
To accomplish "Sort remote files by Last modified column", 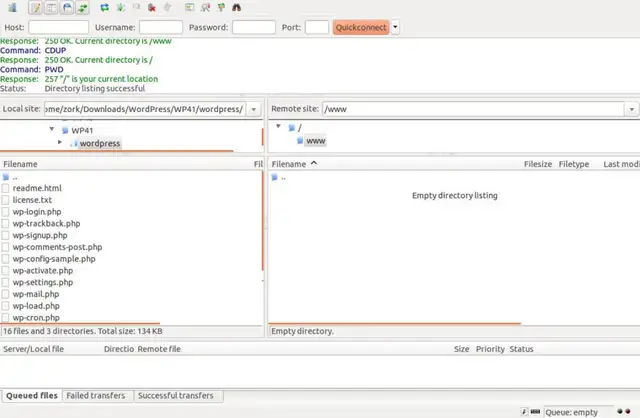I will 621,164.
